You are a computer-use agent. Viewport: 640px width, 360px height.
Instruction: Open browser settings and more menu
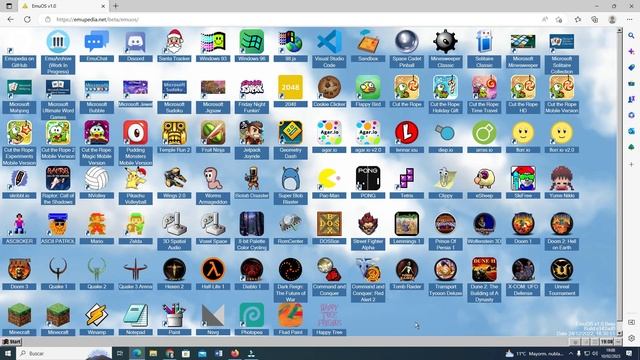(x=629, y=19)
